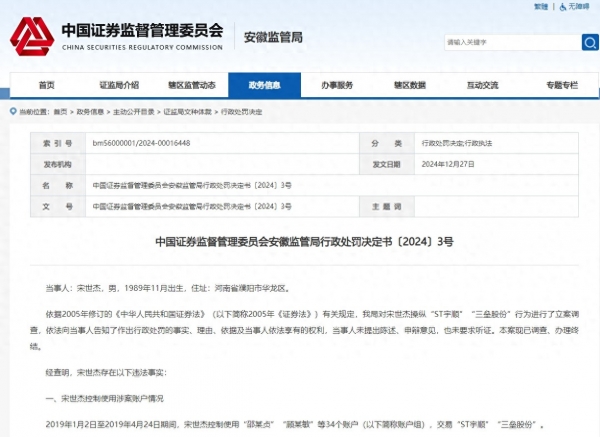Switch to Traditional Chinese via 繁體 link
Screen dimensions: 600x437
[541, 7]
